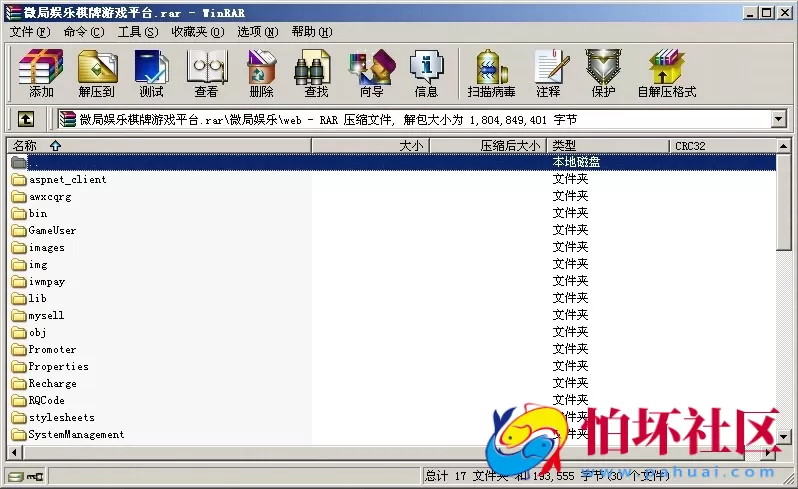Select the Properties folder name
798x489 pixels.
[59, 366]
